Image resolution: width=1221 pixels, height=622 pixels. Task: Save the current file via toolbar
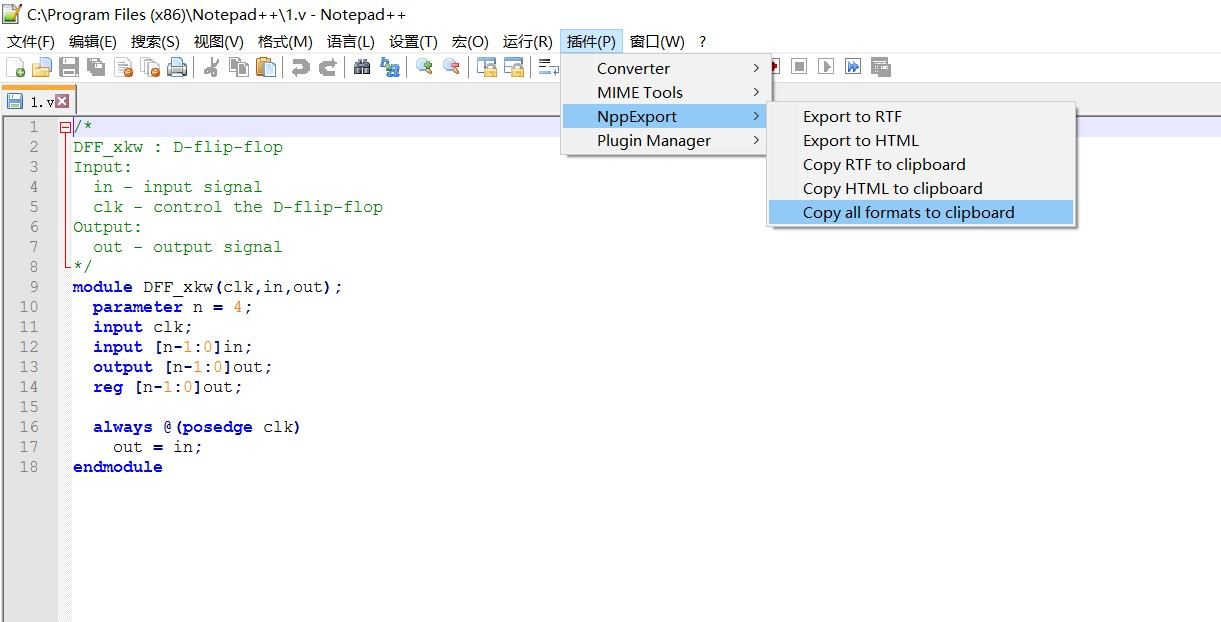(69, 68)
